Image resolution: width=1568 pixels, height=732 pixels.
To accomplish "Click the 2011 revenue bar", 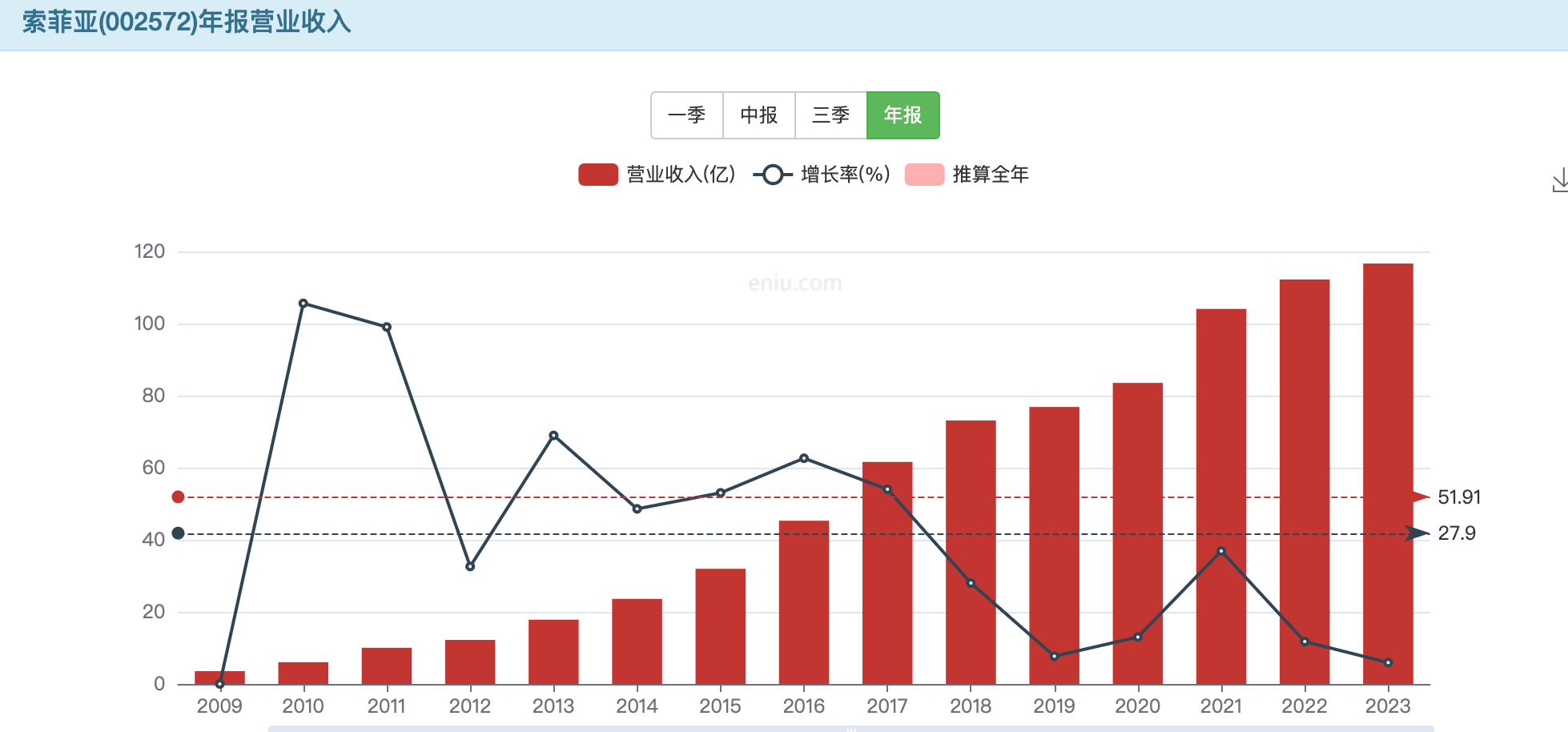I will click(x=387, y=666).
